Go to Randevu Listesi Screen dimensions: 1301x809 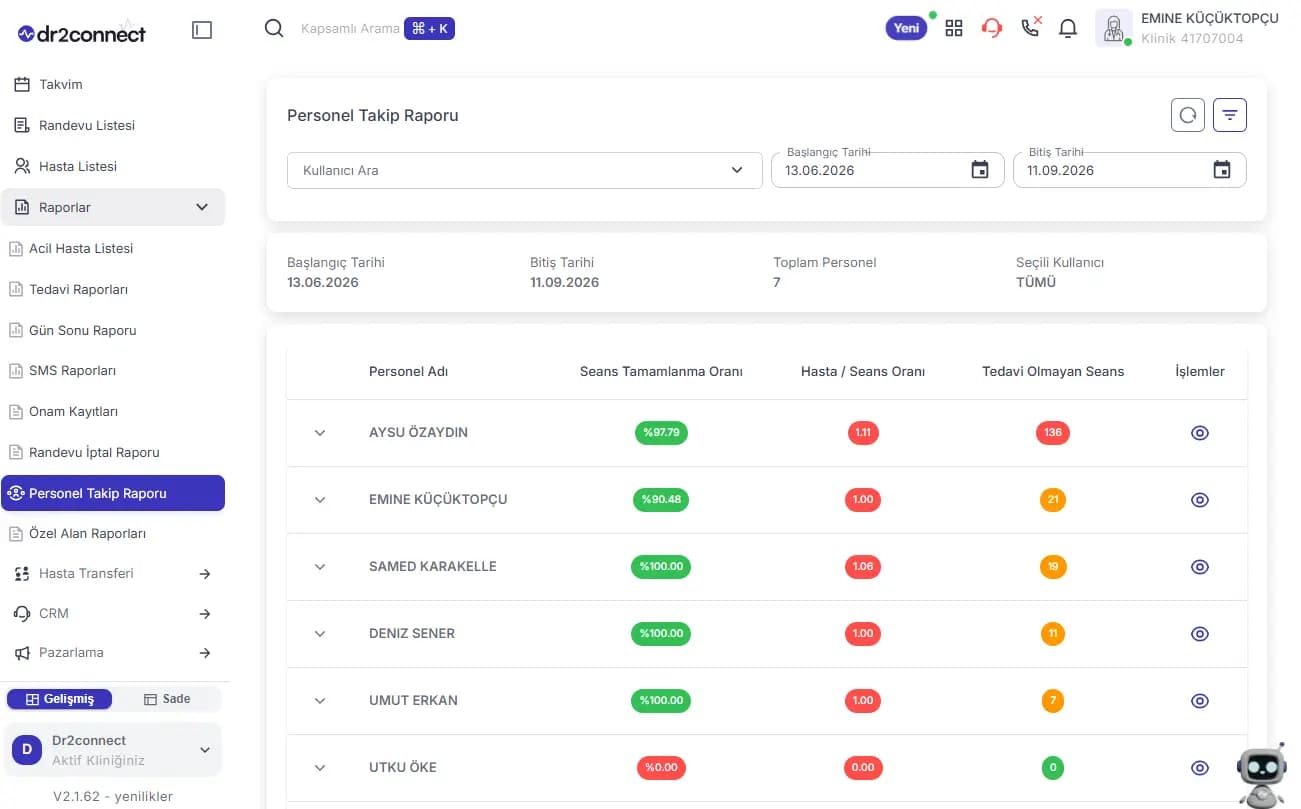pyautogui.click(x=113, y=126)
